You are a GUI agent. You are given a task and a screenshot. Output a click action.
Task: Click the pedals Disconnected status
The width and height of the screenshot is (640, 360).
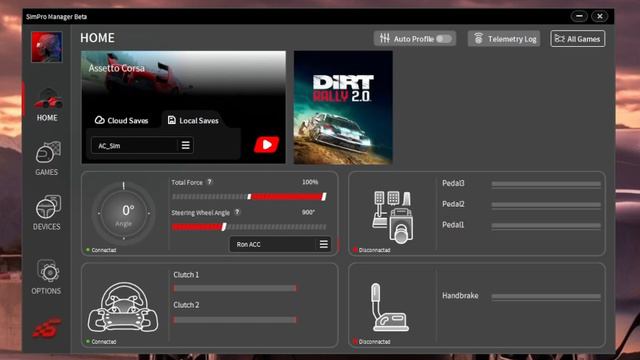pyautogui.click(x=372, y=250)
